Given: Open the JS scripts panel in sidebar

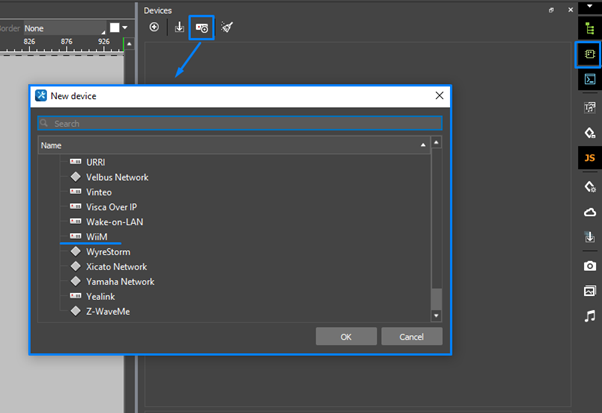Looking at the screenshot, I should coord(589,157).
